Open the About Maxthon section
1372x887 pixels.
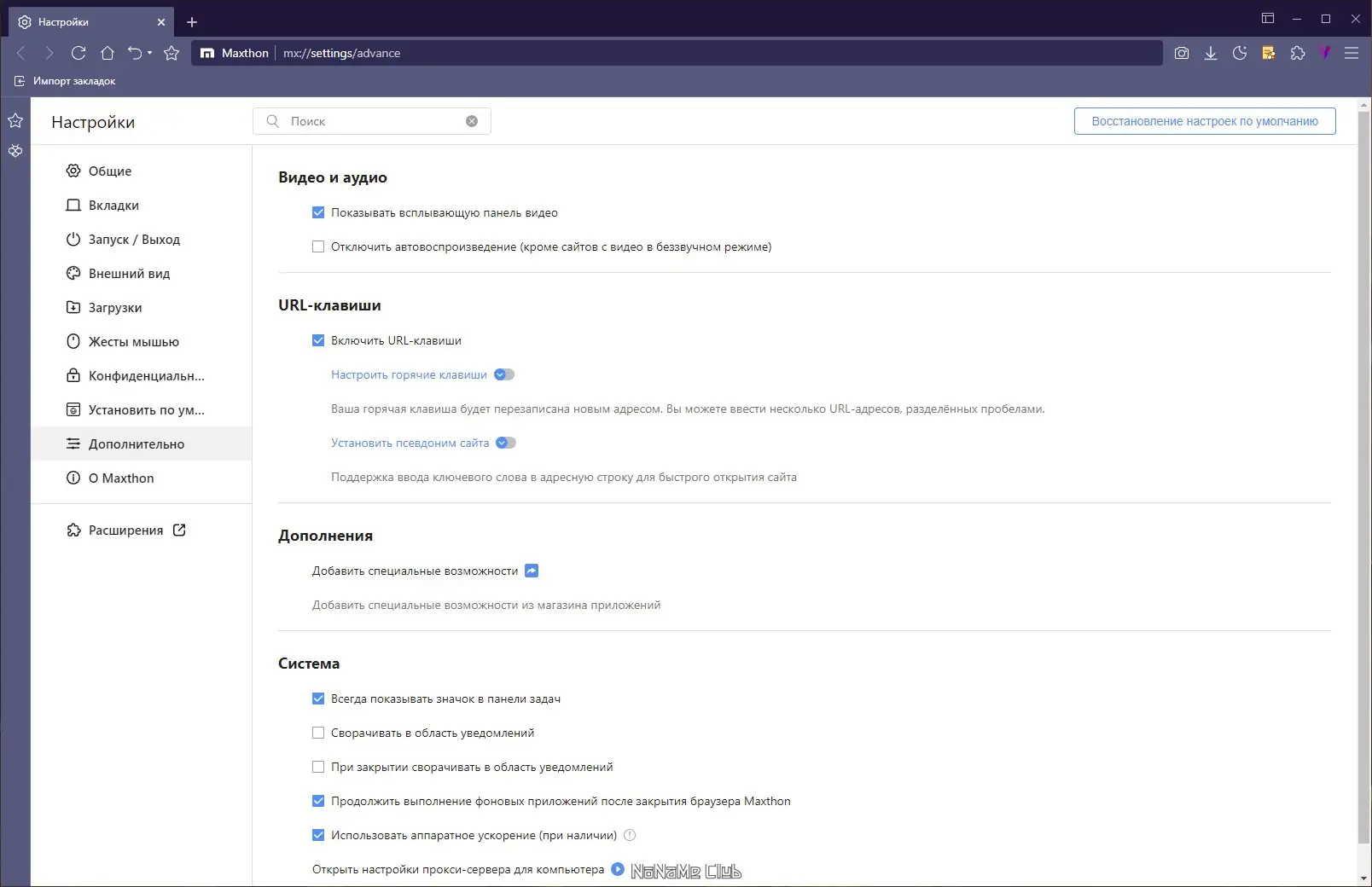pyautogui.click(x=142, y=478)
